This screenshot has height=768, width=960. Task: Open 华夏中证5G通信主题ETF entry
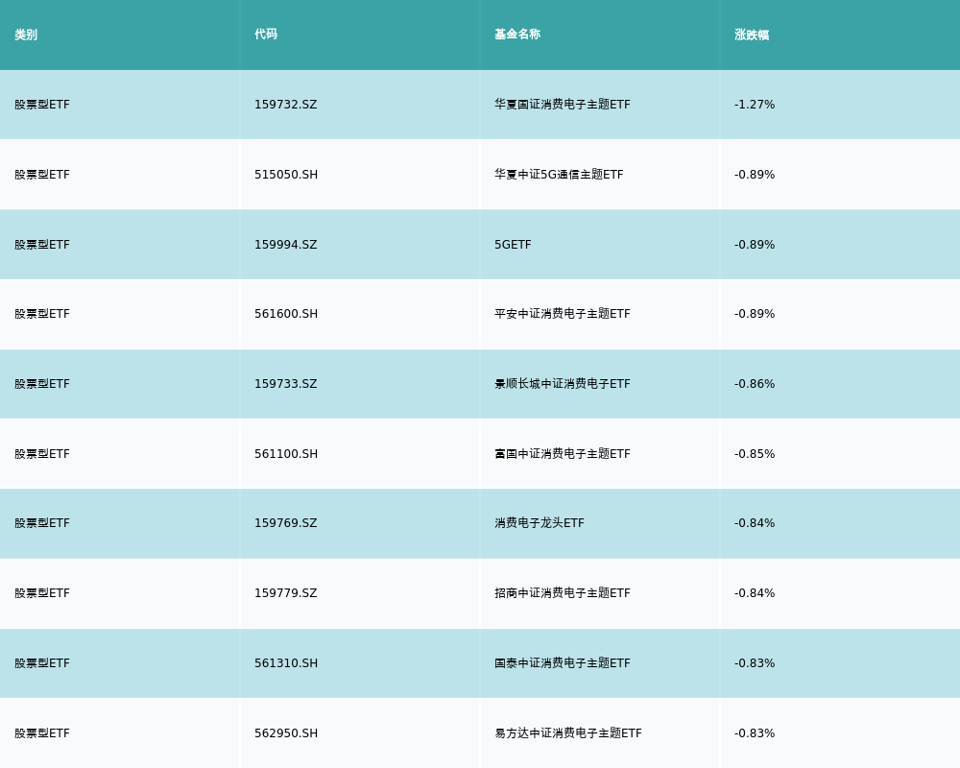(558, 175)
